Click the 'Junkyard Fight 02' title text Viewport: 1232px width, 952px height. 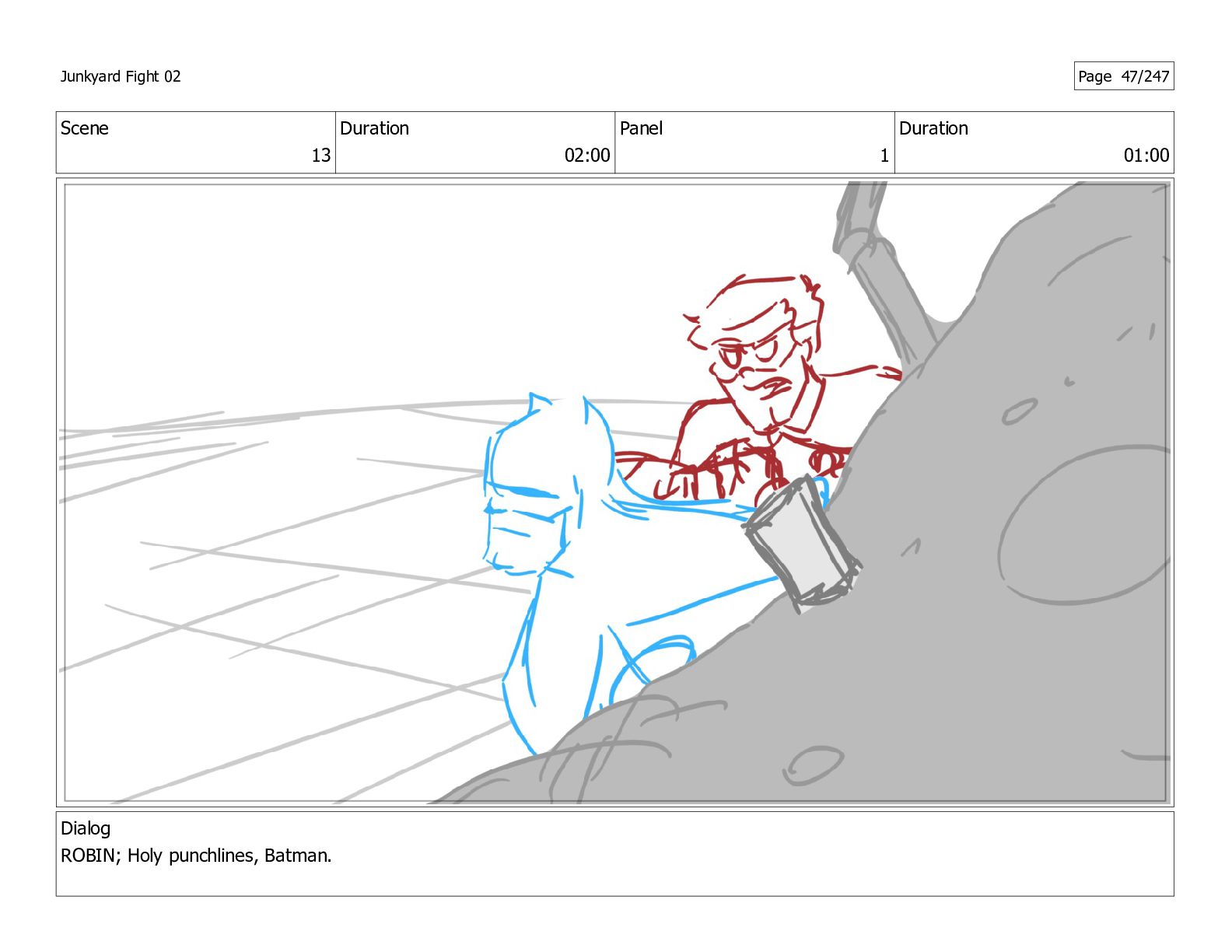(121, 76)
